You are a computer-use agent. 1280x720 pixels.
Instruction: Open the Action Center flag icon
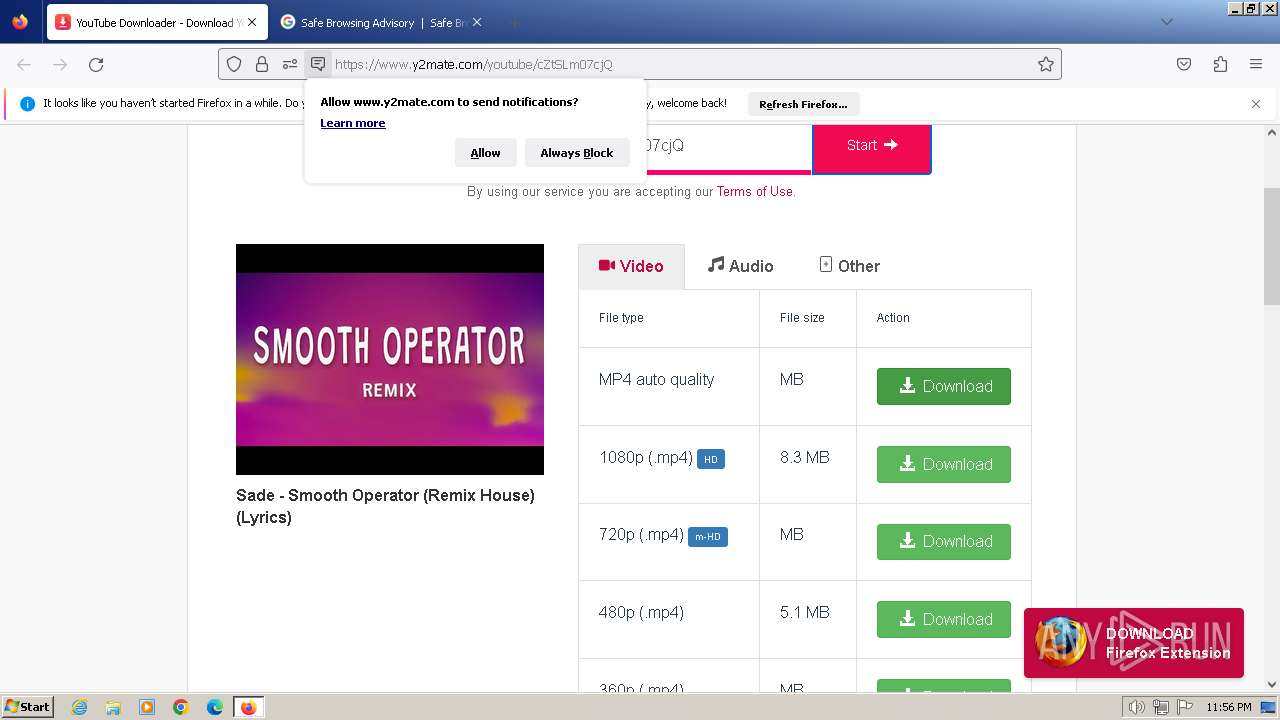tap(1183, 707)
